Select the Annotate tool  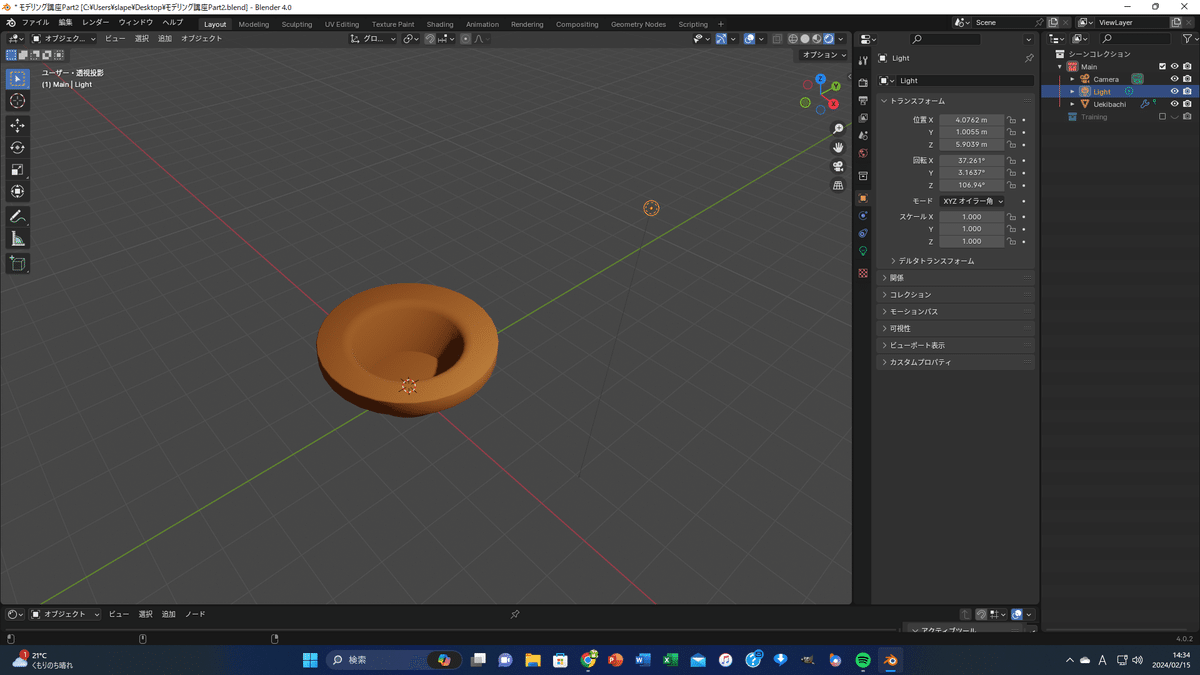pos(17,217)
